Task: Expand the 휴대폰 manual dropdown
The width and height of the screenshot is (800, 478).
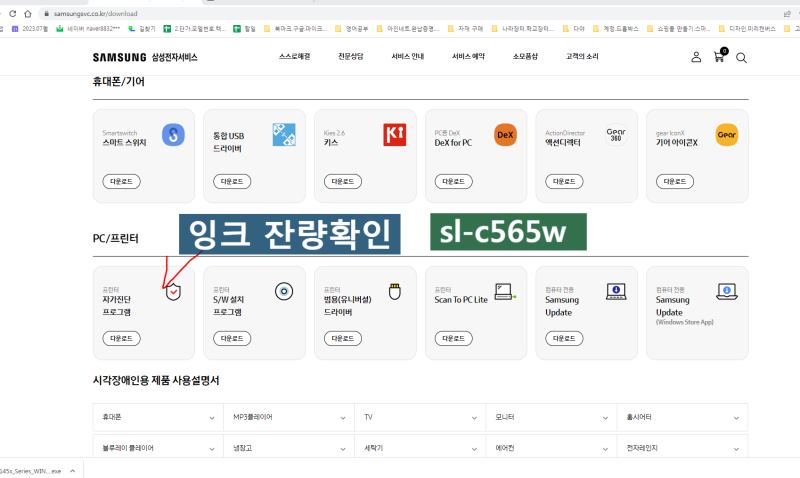Action: click(x=158, y=417)
